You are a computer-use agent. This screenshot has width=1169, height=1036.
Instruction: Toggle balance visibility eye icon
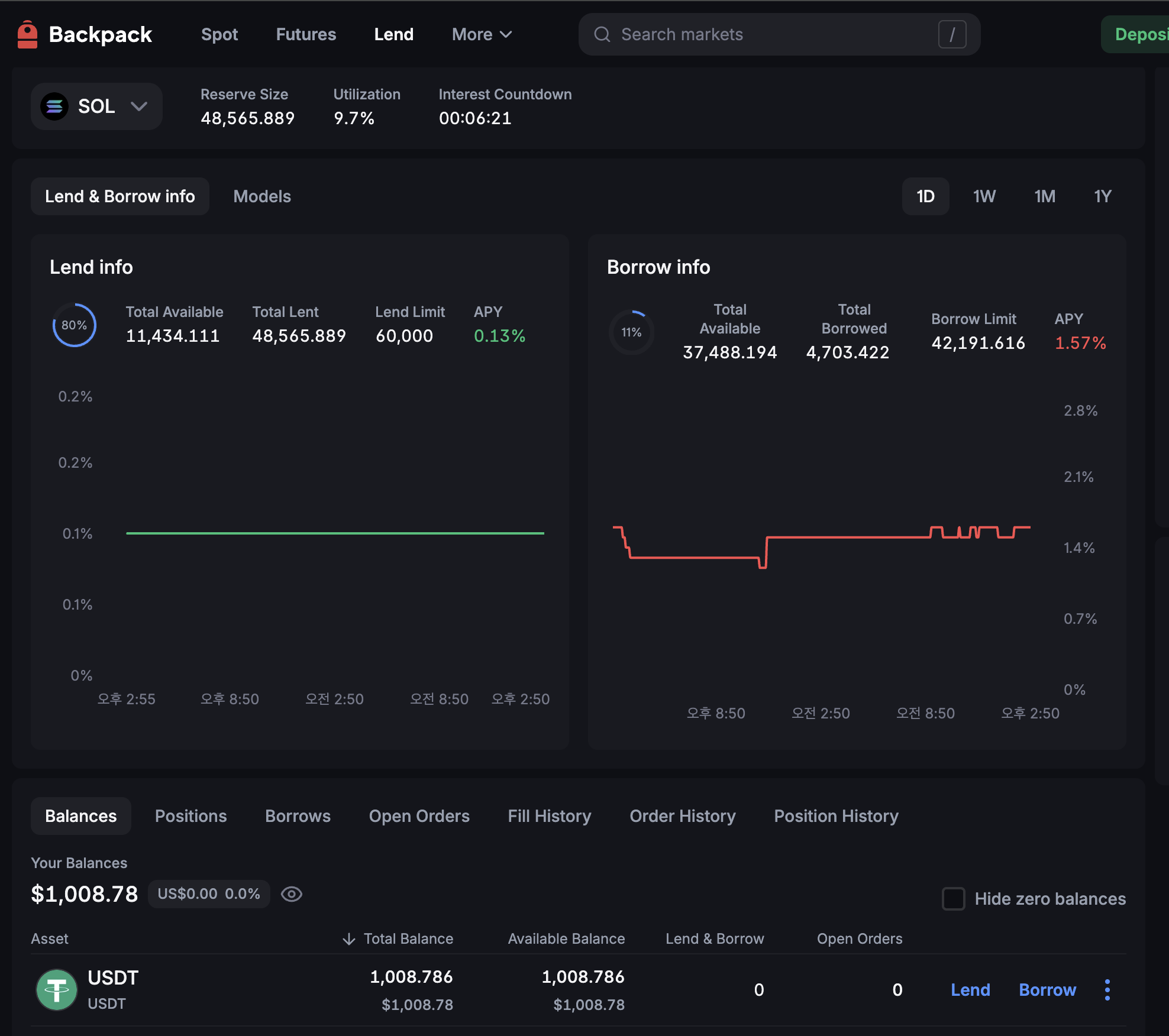(291, 893)
